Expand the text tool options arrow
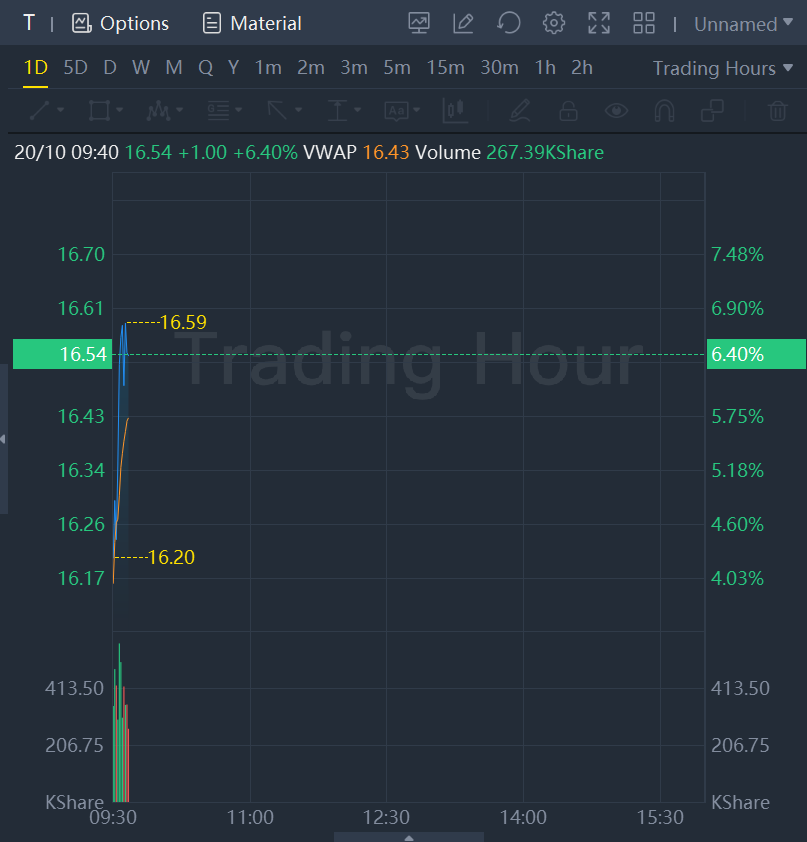 (417, 110)
